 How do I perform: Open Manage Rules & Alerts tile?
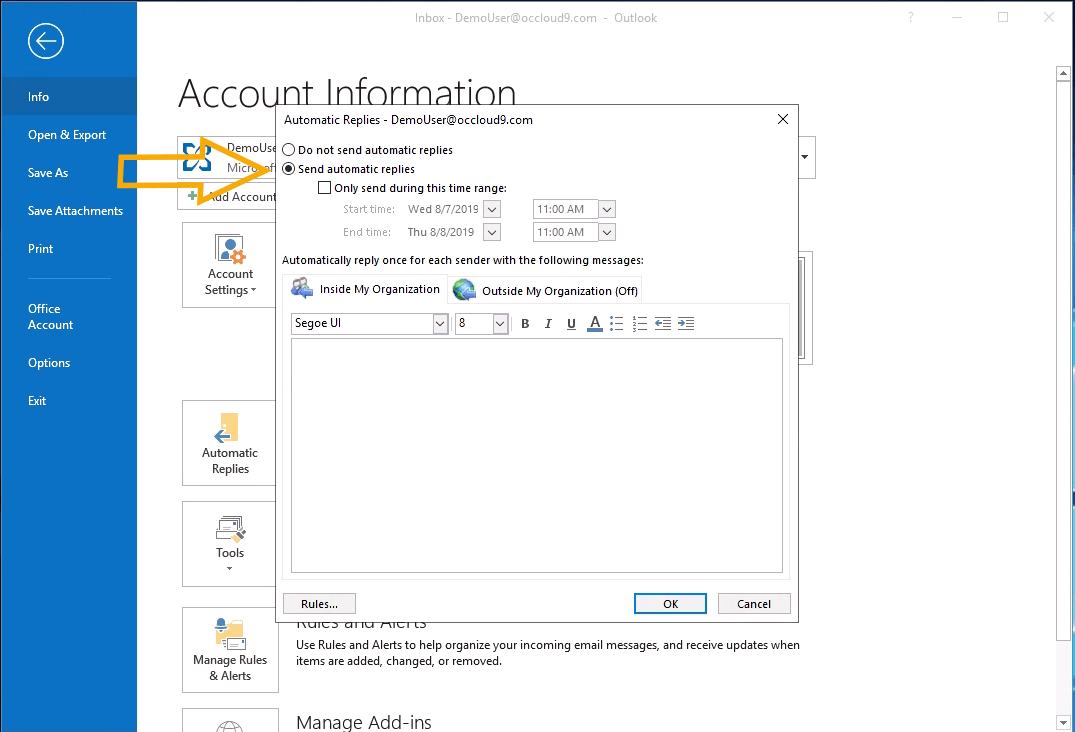tap(230, 650)
